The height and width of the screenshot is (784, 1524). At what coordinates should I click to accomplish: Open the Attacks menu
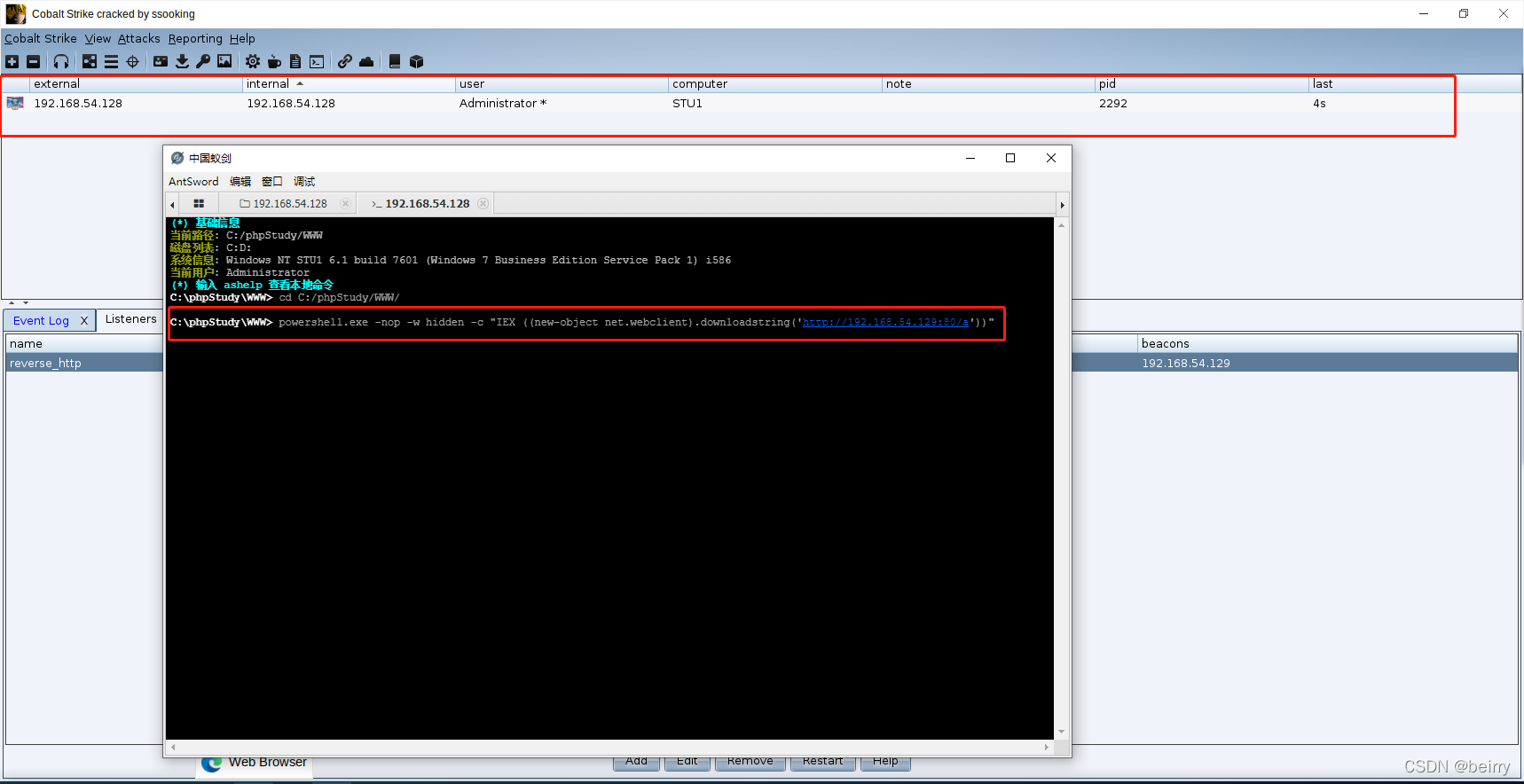click(x=139, y=38)
